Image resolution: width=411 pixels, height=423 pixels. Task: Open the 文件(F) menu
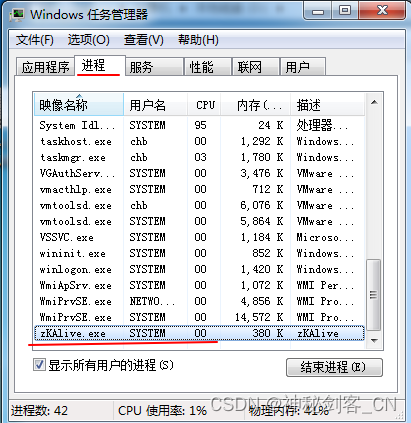coord(34,40)
